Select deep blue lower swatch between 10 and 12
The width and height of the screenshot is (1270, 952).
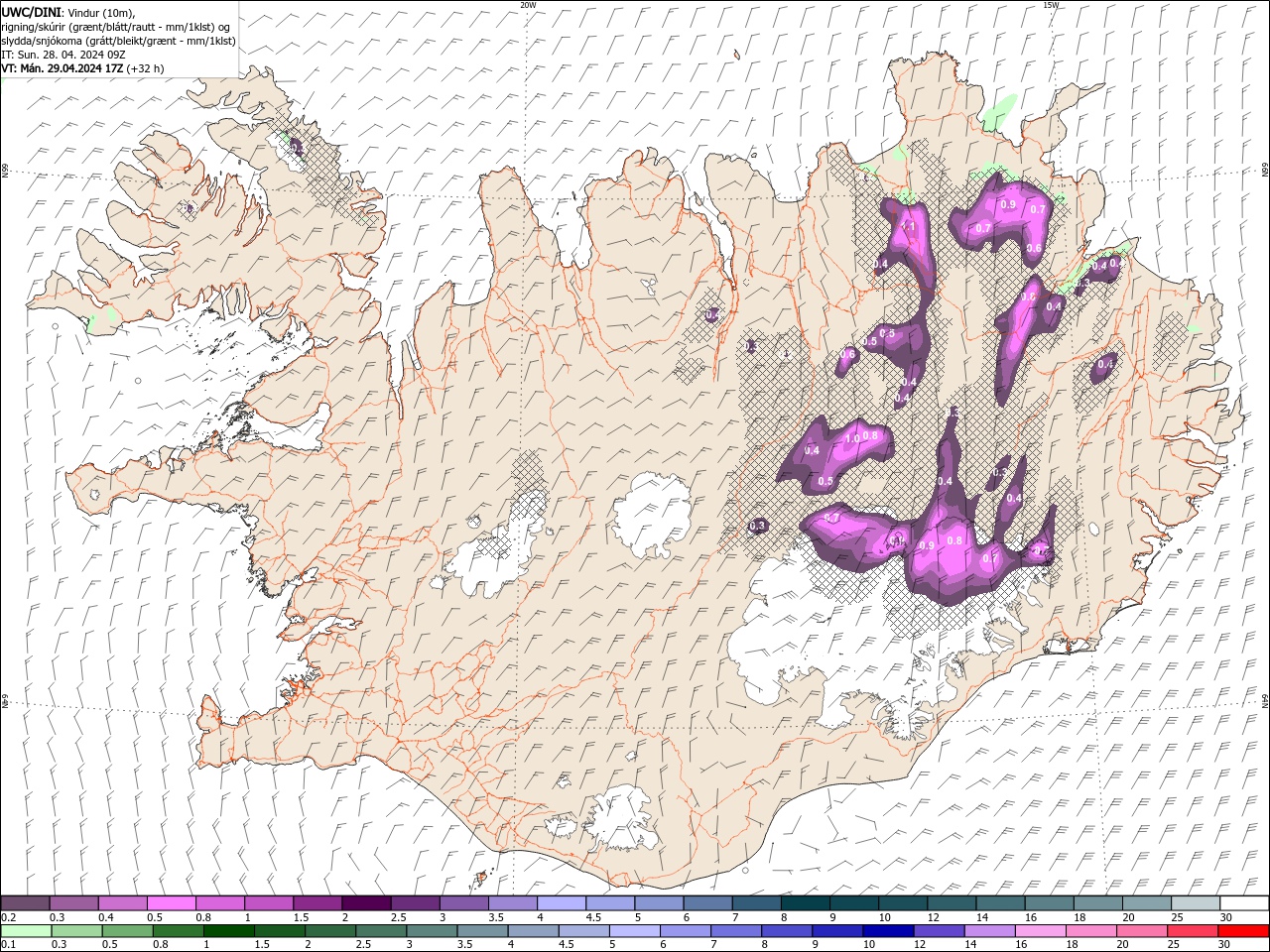click(887, 930)
